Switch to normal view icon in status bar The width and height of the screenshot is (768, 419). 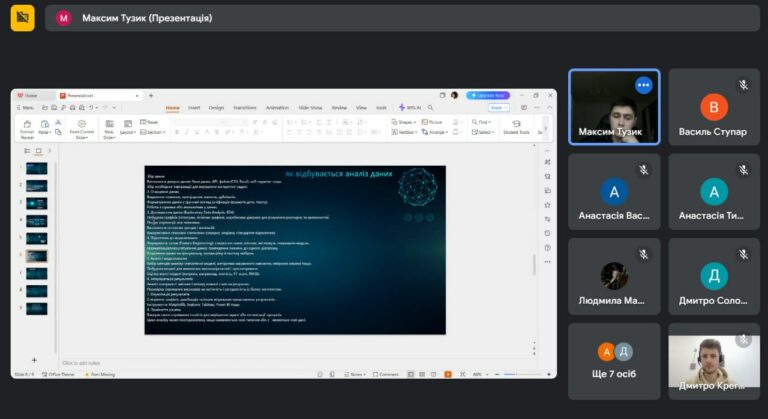coord(410,374)
